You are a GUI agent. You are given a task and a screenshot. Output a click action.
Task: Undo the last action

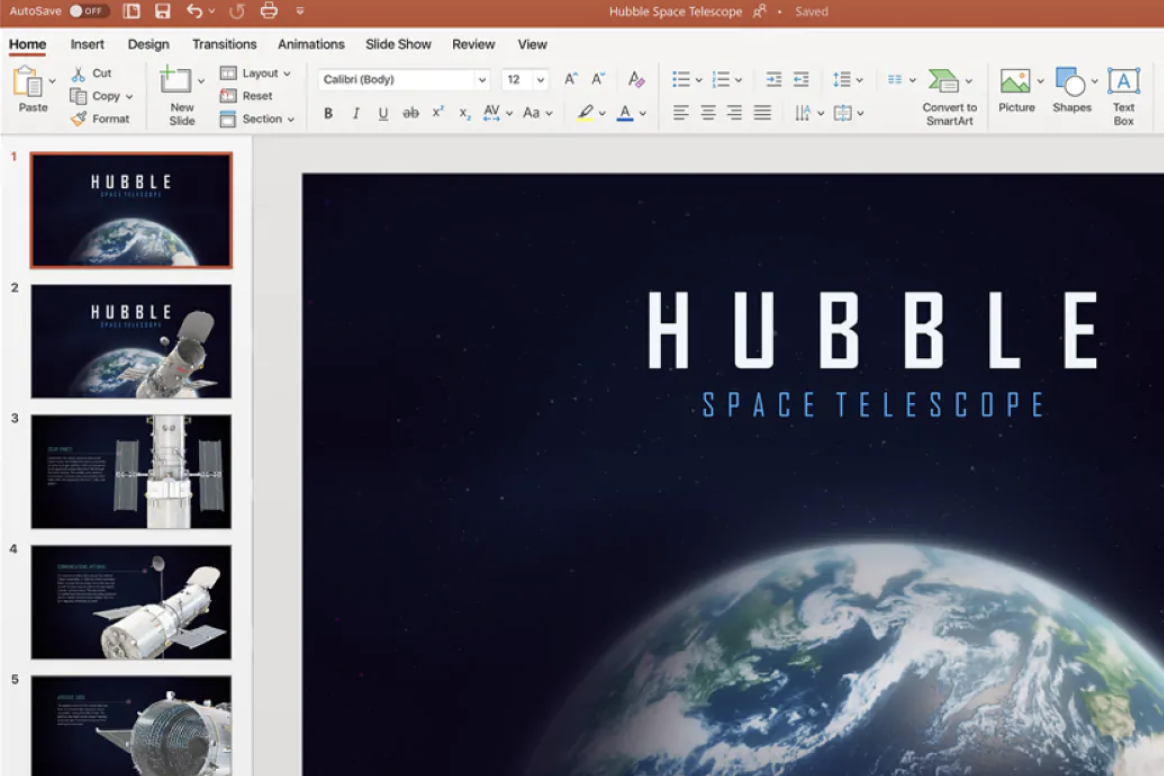tap(194, 11)
